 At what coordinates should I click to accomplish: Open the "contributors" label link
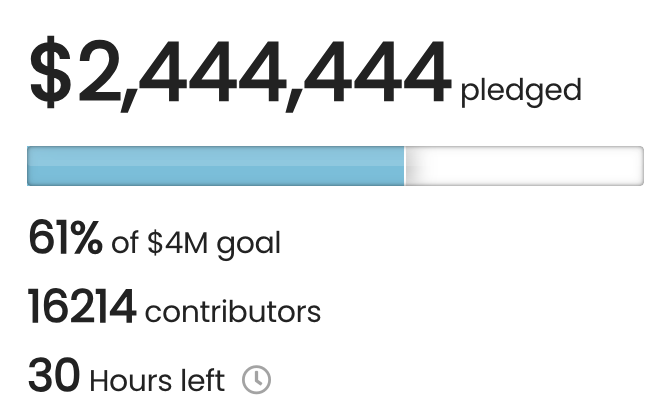click(x=233, y=312)
